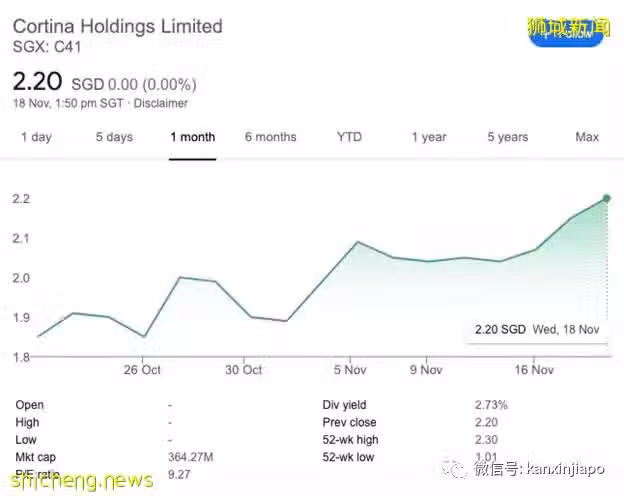
Task: Open the 6 months chart tab
Action: point(271,137)
